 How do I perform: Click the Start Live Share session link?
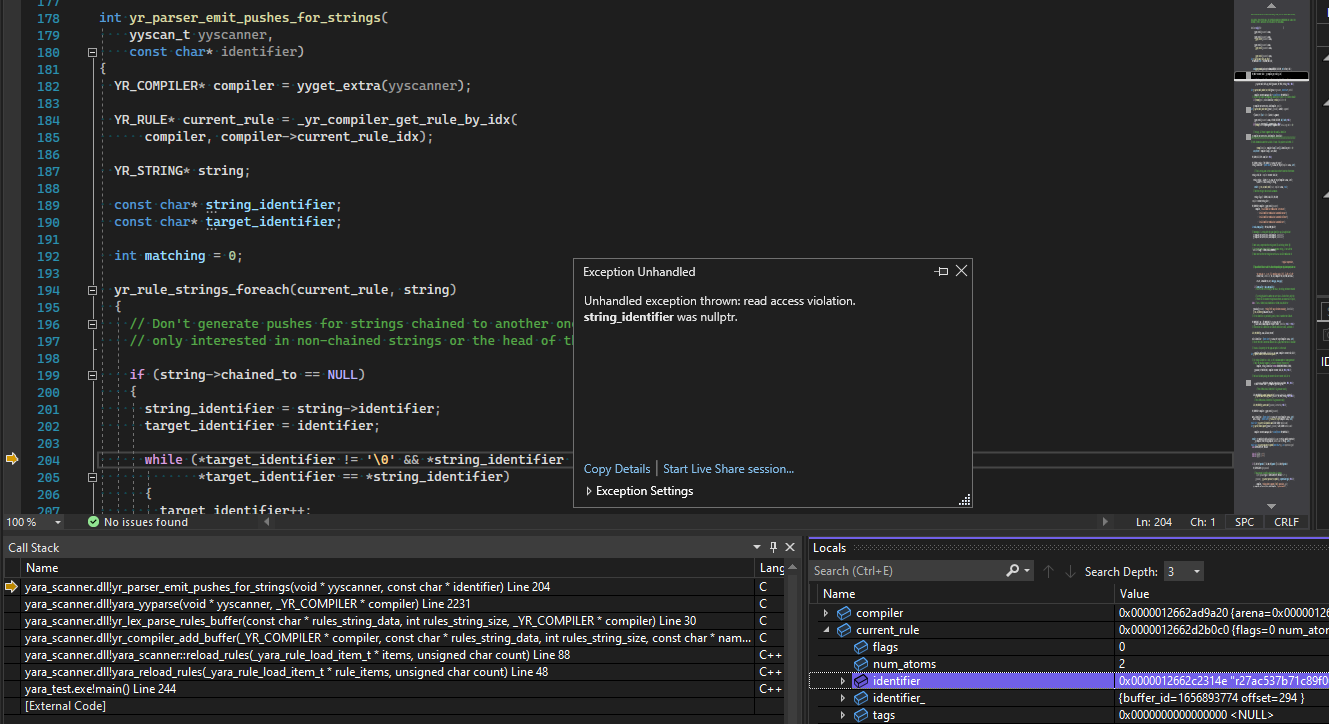[728, 468]
